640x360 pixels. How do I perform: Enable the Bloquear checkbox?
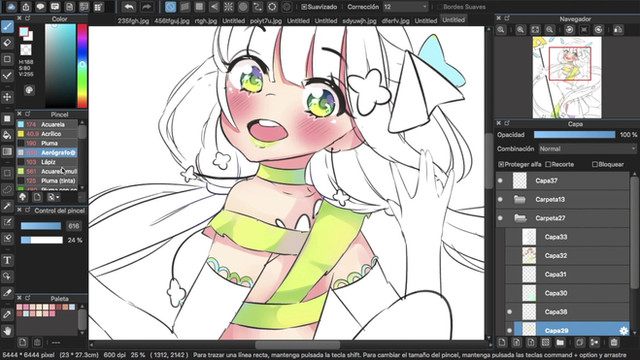coord(595,164)
